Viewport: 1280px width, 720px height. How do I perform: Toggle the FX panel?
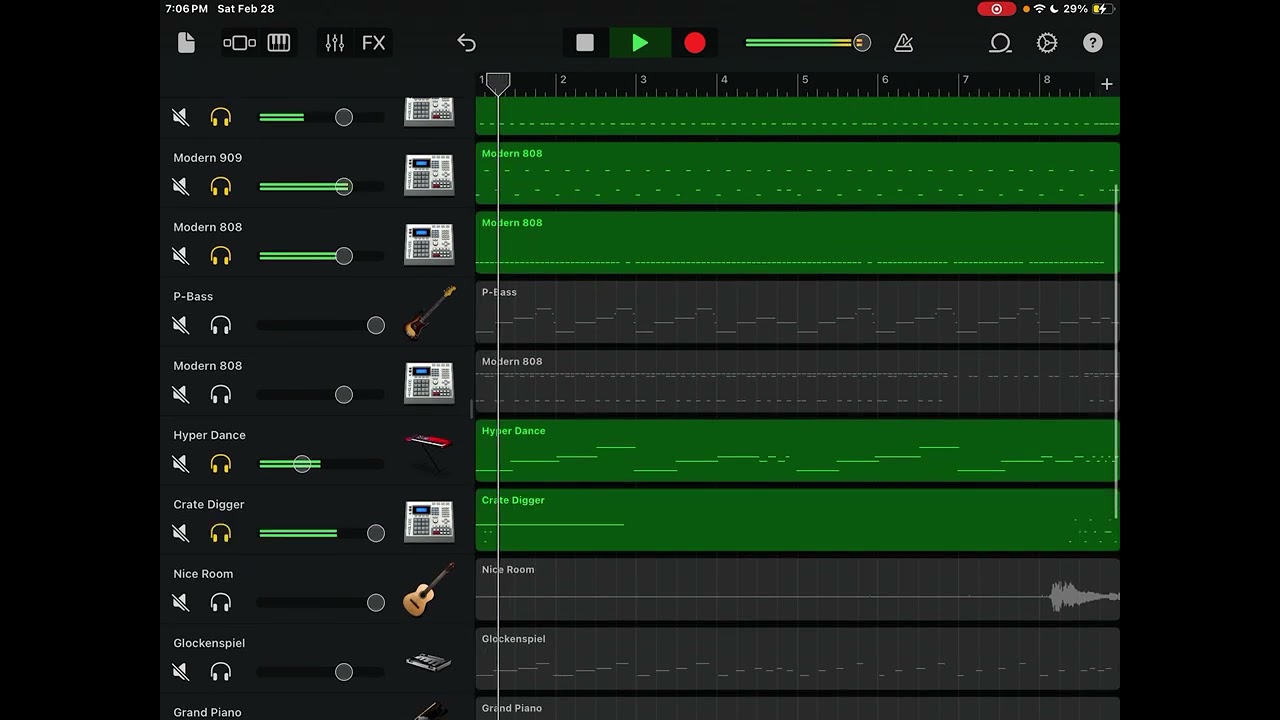[374, 43]
